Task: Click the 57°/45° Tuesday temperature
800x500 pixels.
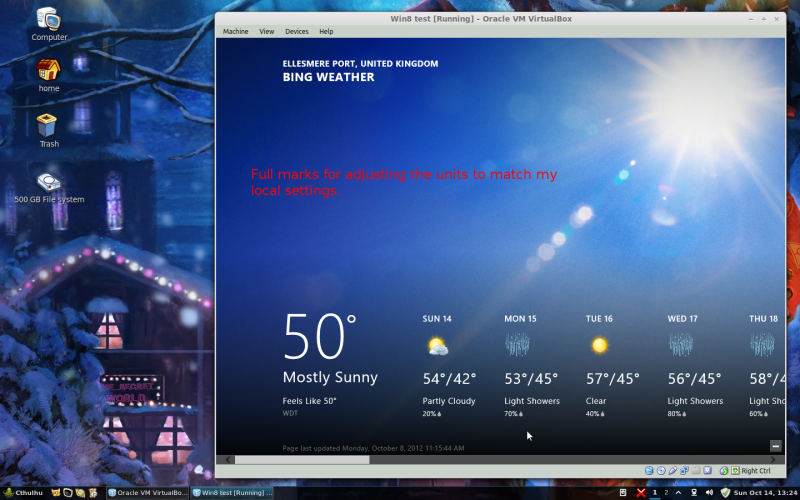Action: click(612, 379)
